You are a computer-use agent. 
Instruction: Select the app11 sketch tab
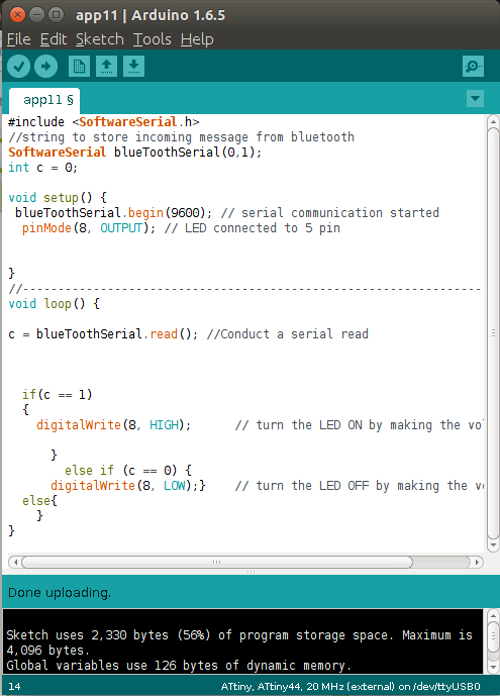[44, 100]
